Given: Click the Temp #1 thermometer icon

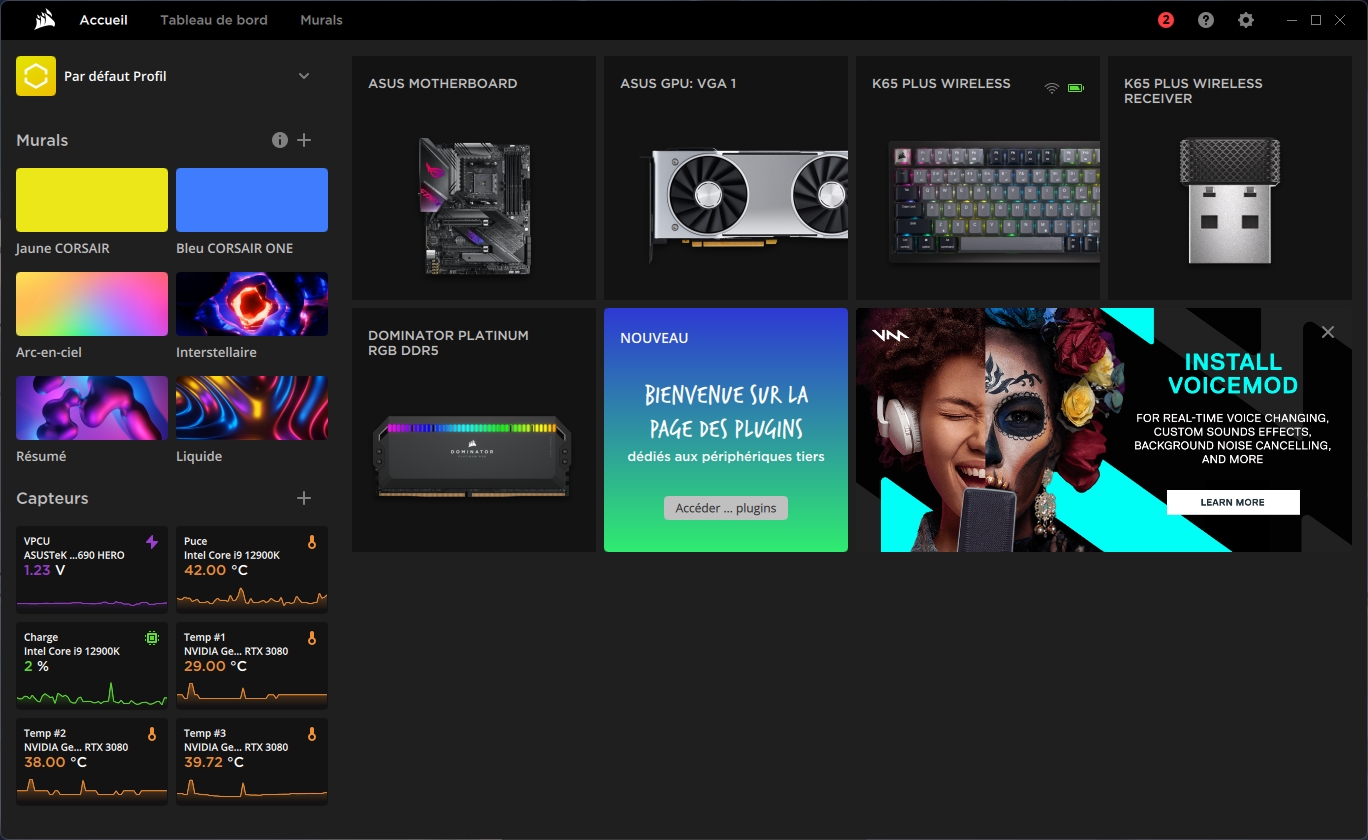Looking at the screenshot, I should point(312,638).
